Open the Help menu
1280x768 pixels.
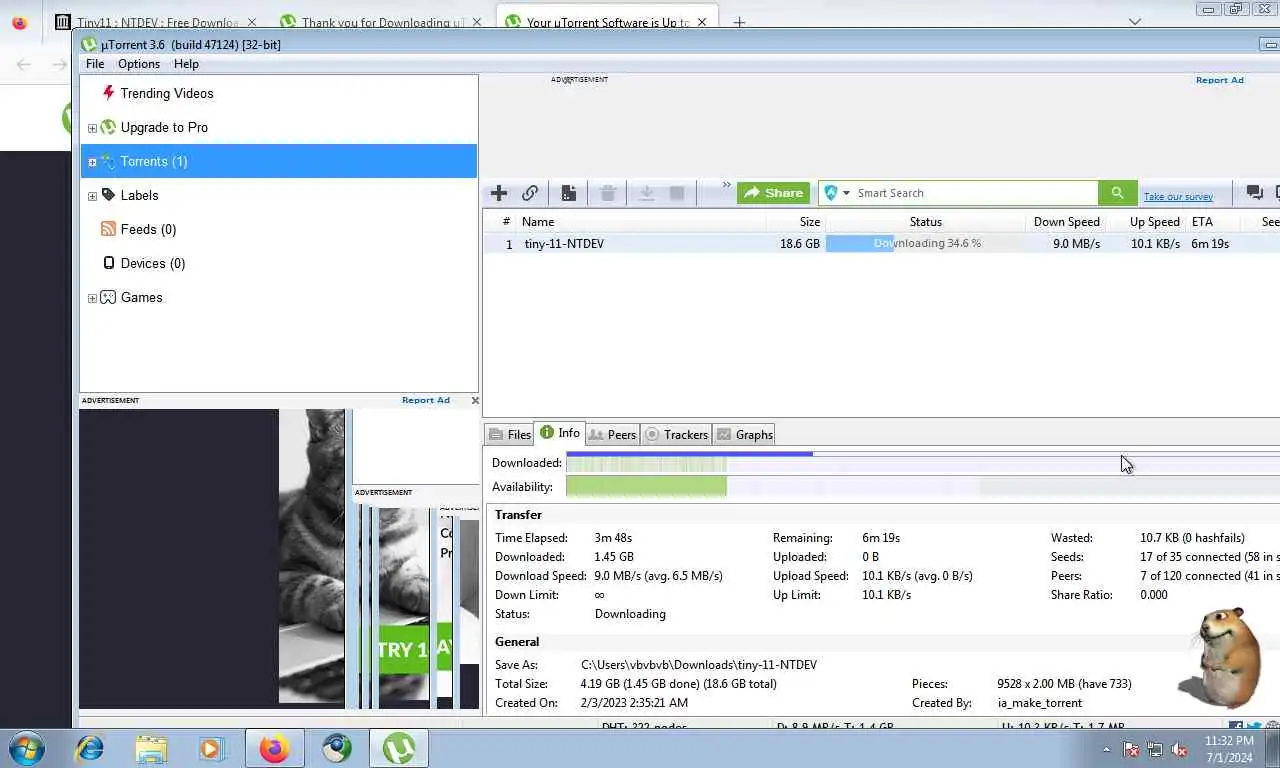click(186, 63)
